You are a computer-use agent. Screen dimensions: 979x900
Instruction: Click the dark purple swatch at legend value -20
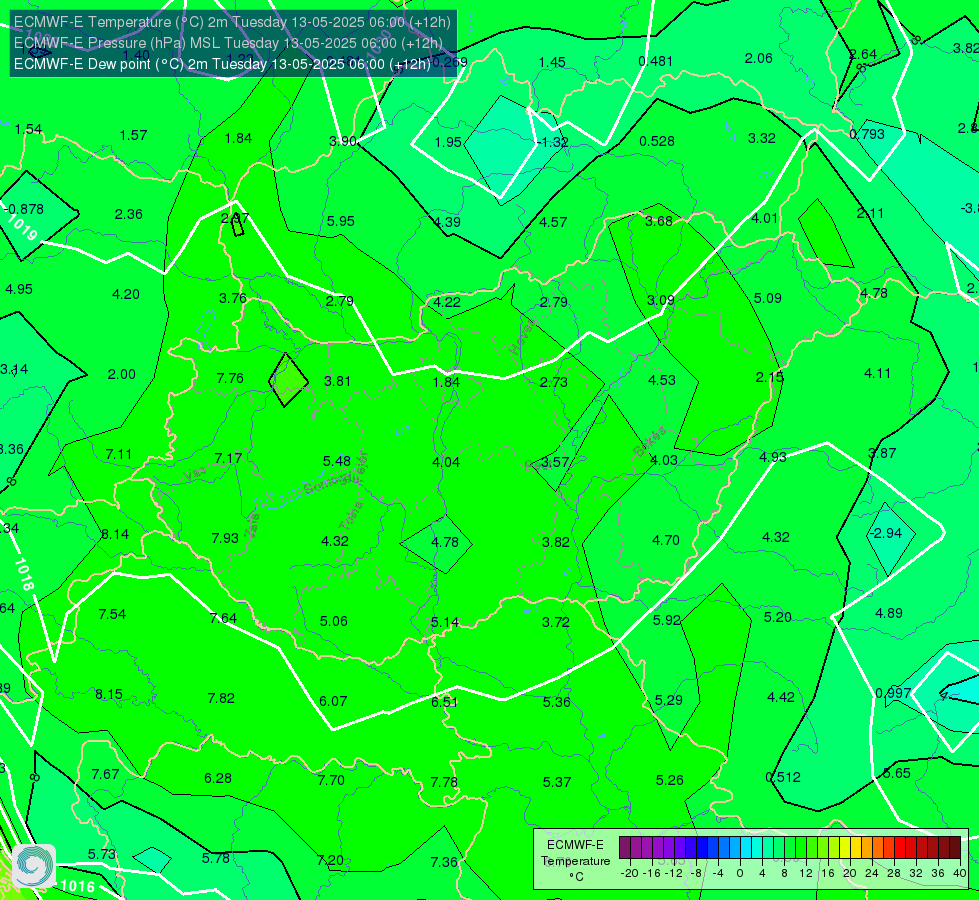(624, 848)
